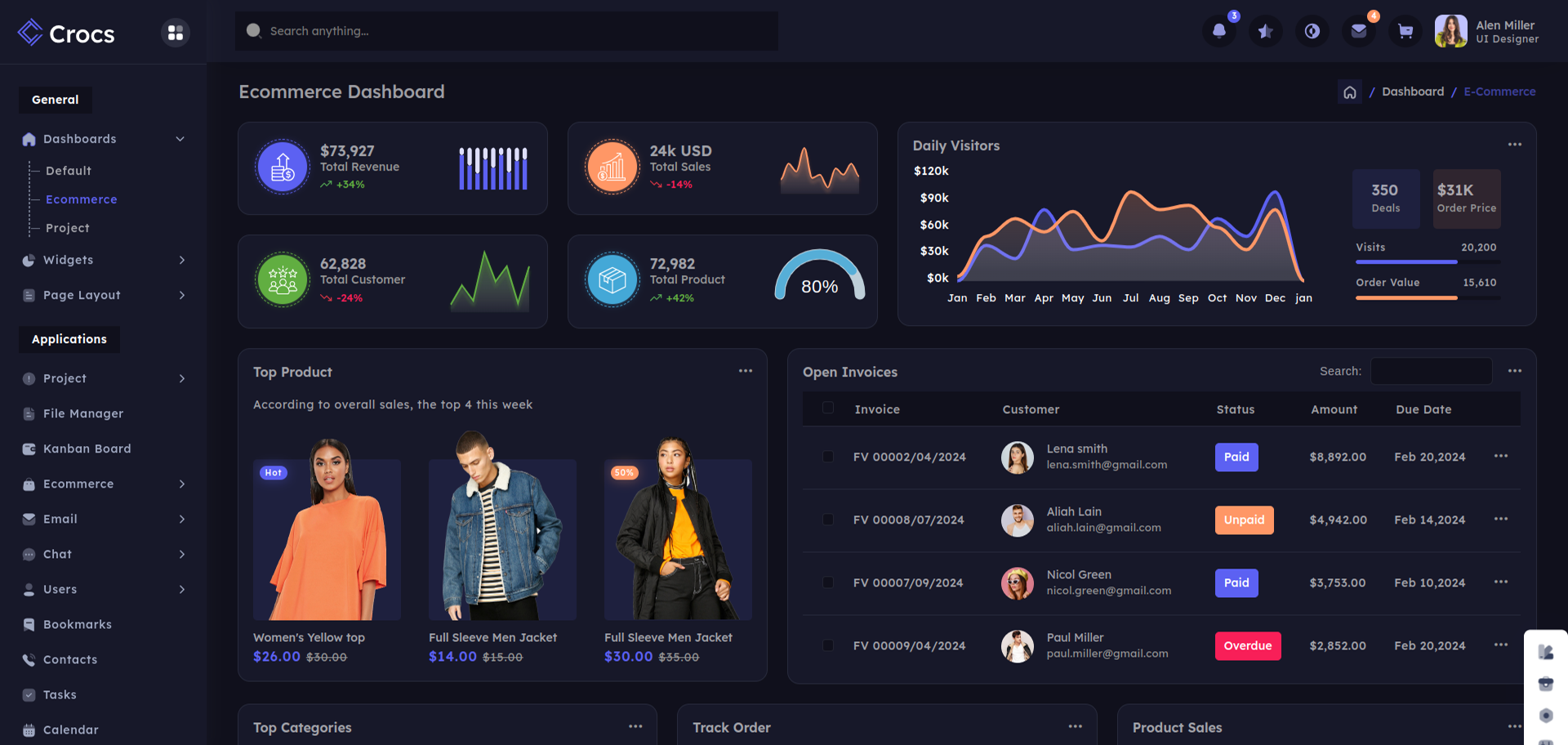Click the bookmark star icon in header
Screen dimensions: 1568x745
pos(1265,31)
